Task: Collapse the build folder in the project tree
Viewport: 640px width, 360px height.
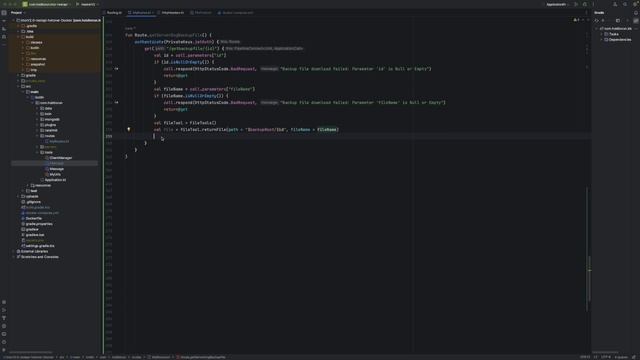Action: click(x=18, y=37)
